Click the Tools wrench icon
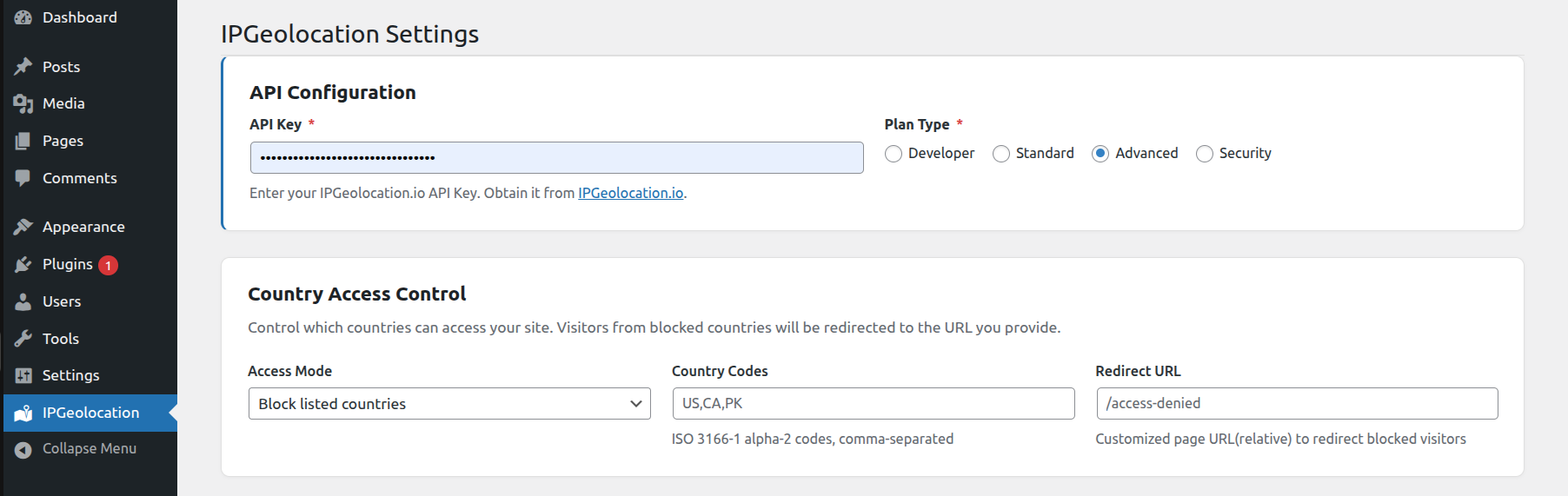 [x=23, y=339]
